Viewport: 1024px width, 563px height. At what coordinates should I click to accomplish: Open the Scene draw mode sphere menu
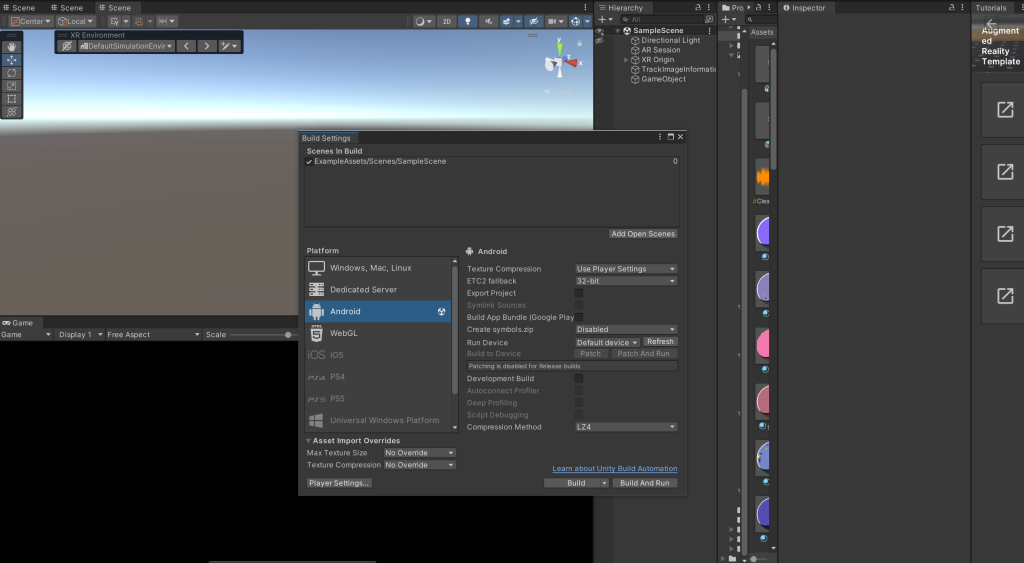(424, 22)
